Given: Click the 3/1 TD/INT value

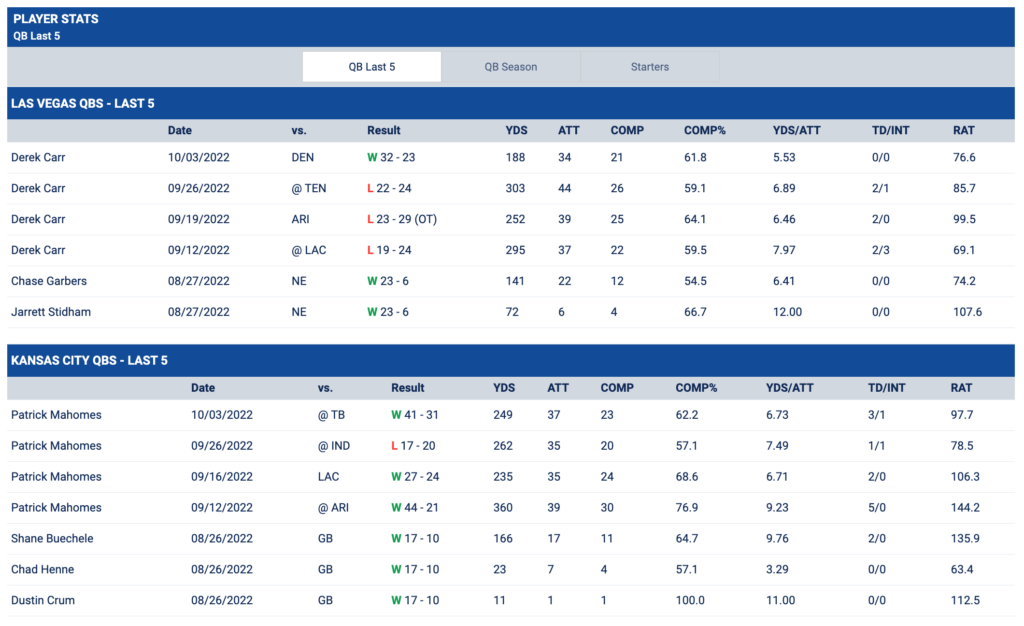Looking at the screenshot, I should pyautogui.click(x=876, y=415).
